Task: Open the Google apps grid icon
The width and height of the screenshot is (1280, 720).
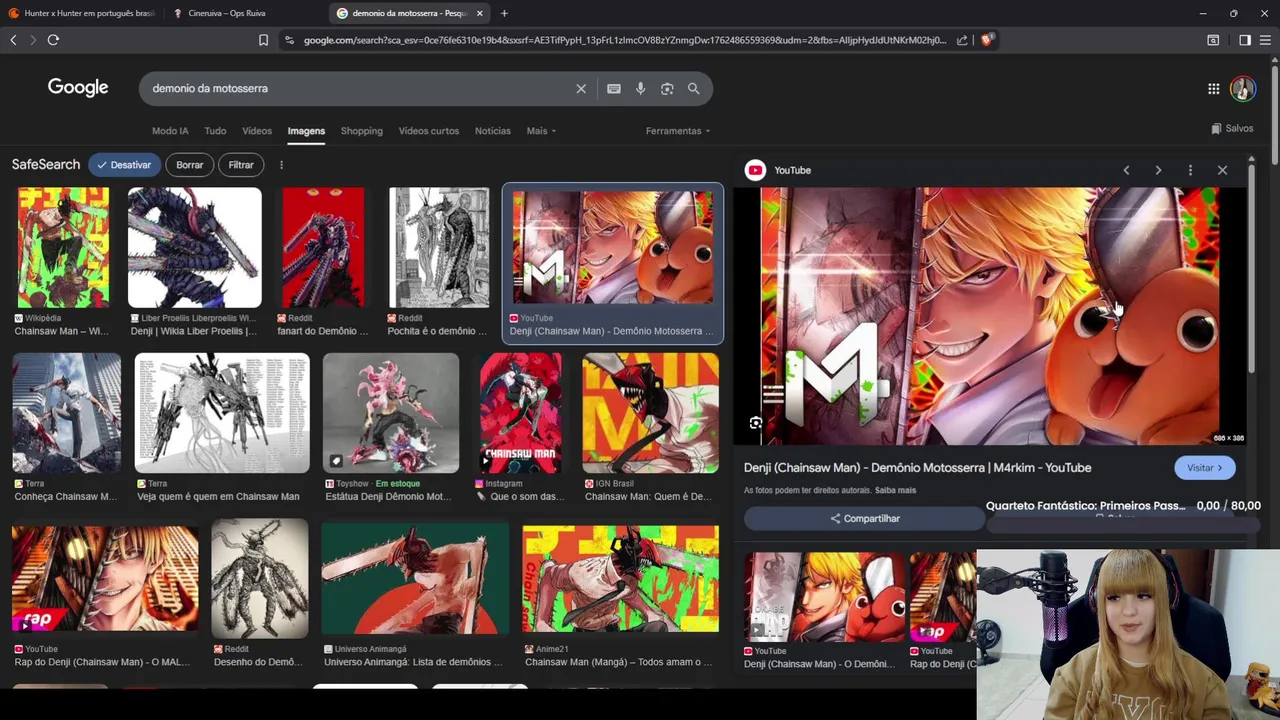Action: coord(1213,88)
